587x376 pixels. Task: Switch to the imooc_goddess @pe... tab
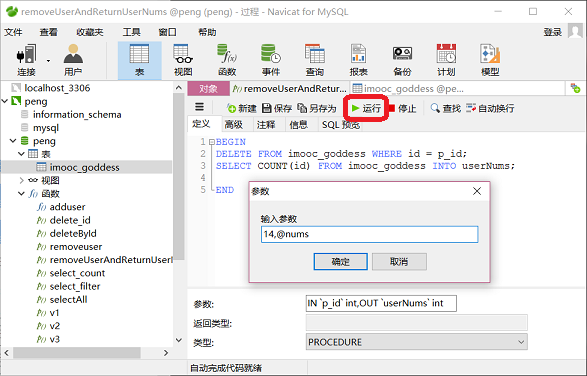[x=409, y=89]
